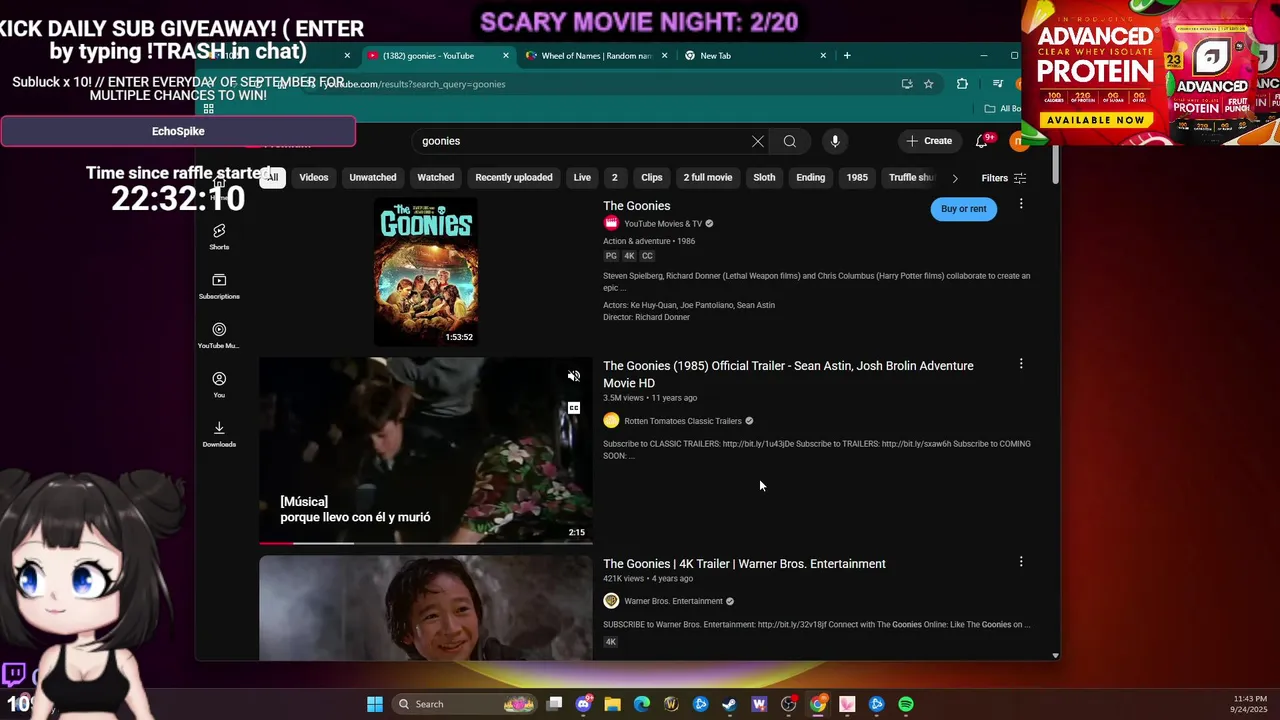The width and height of the screenshot is (1280, 720).
Task: Click the Create button
Action: (929, 141)
